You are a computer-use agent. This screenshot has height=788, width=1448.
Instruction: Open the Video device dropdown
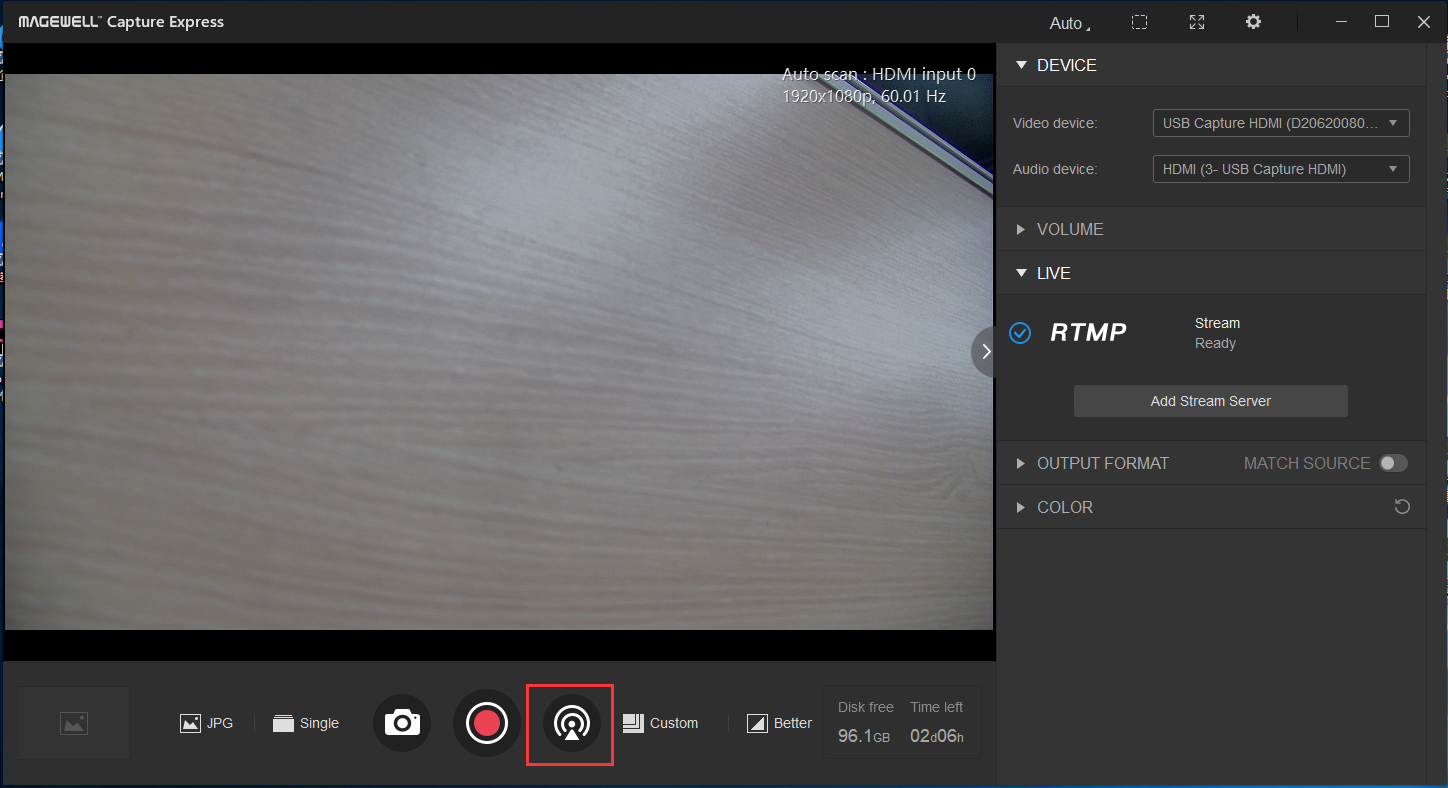tap(1280, 123)
